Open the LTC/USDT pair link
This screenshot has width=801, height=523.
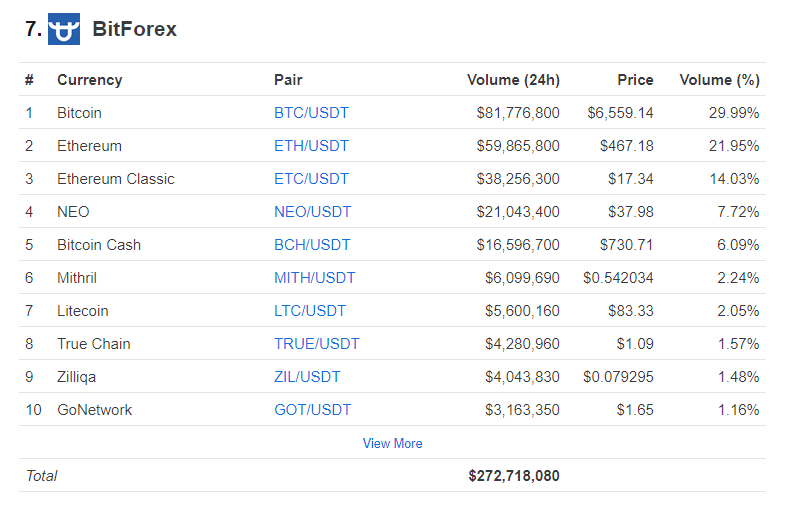(310, 311)
